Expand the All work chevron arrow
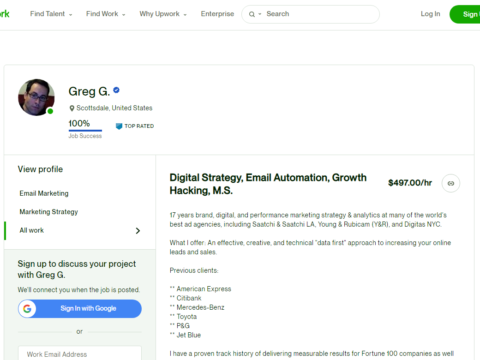The height and width of the screenshot is (360, 480). coord(138,231)
